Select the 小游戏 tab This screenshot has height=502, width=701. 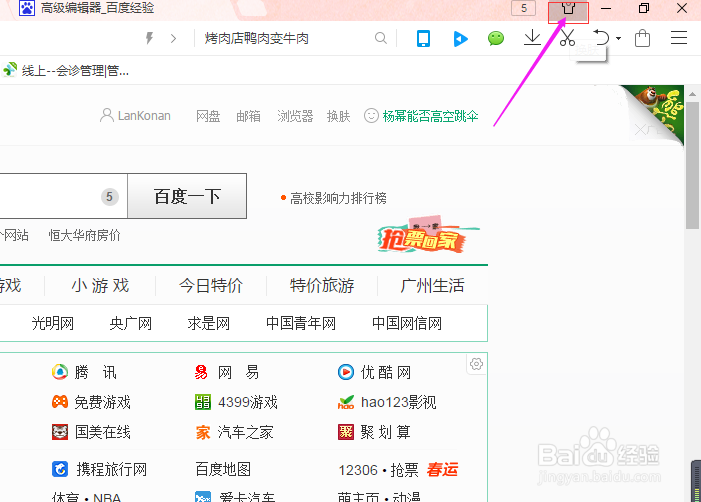coord(101,286)
